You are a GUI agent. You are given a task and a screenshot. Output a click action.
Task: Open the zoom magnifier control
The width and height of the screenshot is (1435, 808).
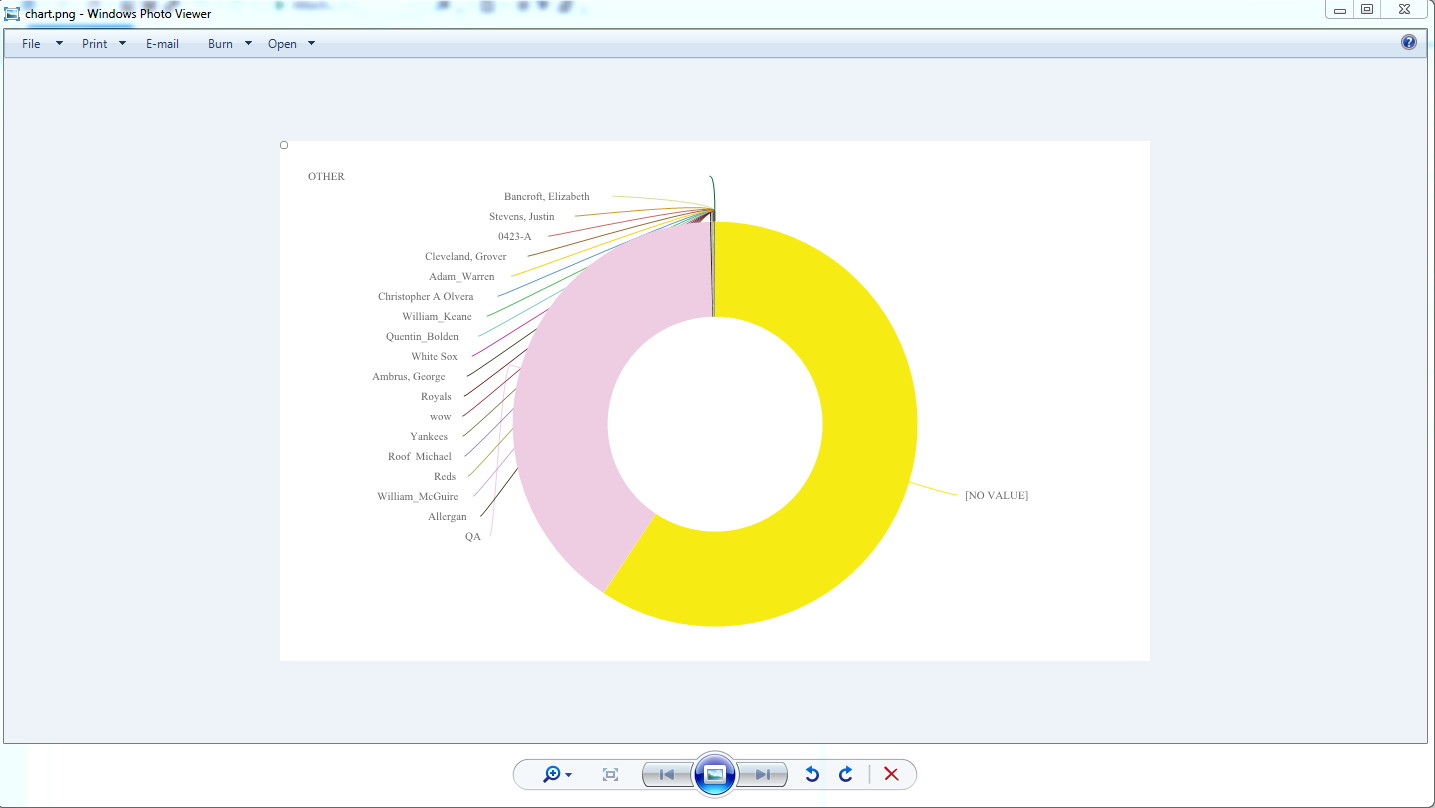click(x=557, y=774)
